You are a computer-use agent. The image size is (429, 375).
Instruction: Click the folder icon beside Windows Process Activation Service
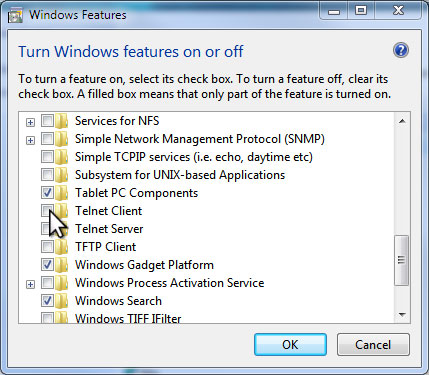click(61, 283)
